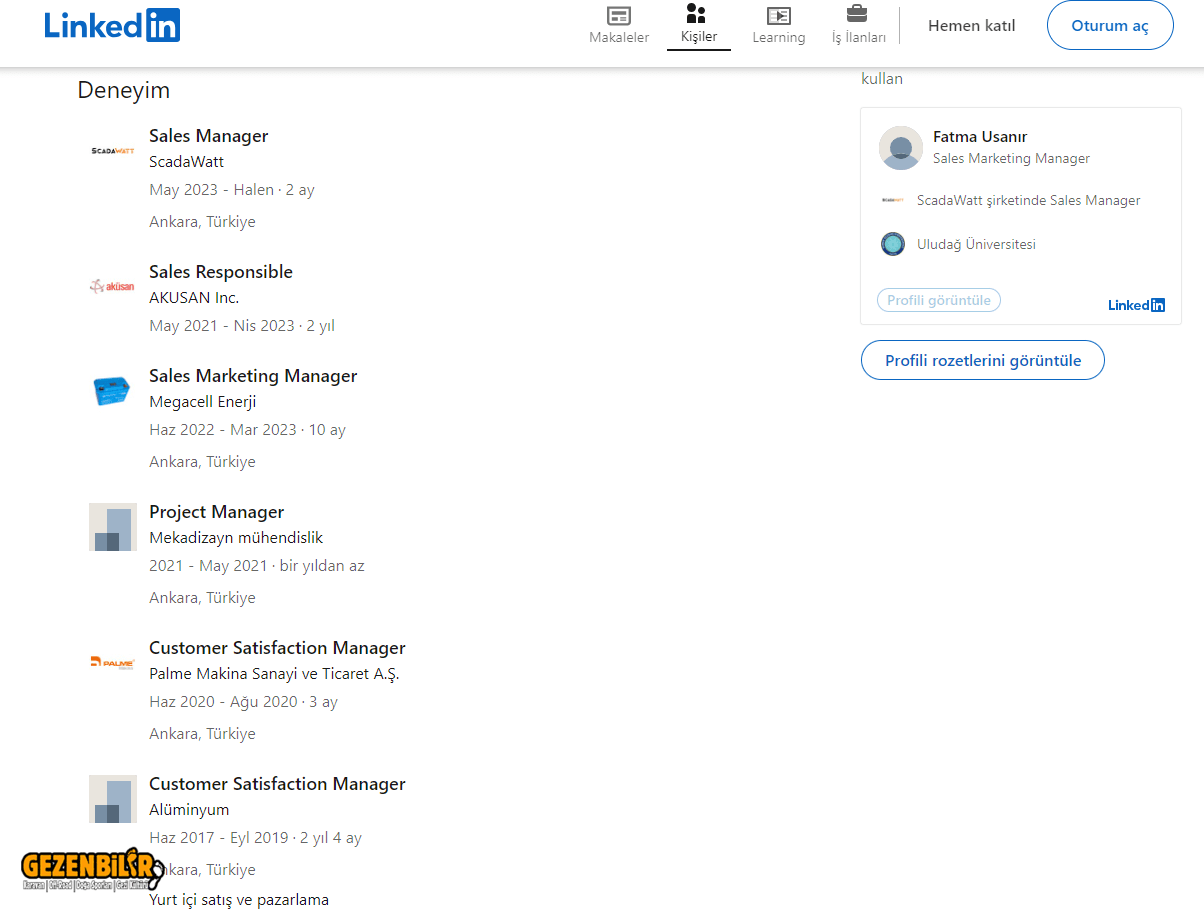
Task: Click the AKUSAN Inc. company name
Action: pyautogui.click(x=194, y=298)
